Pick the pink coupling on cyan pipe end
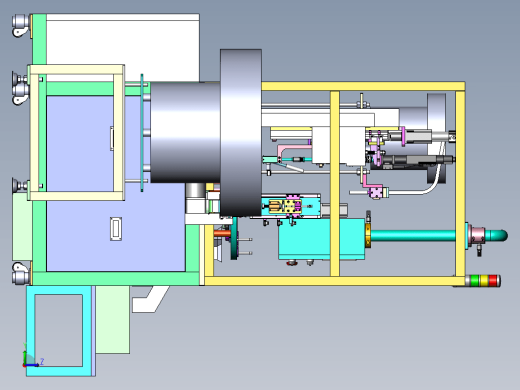 (x=477, y=235)
